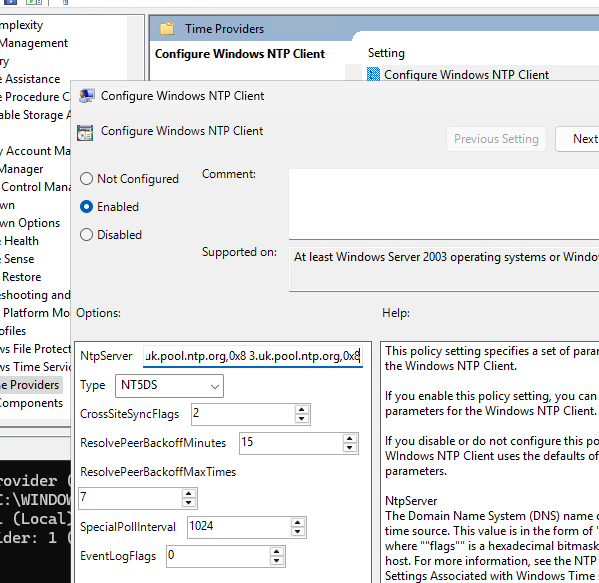This screenshot has width=599, height=583.
Task: Click the Setting column header
Action: coord(386,53)
